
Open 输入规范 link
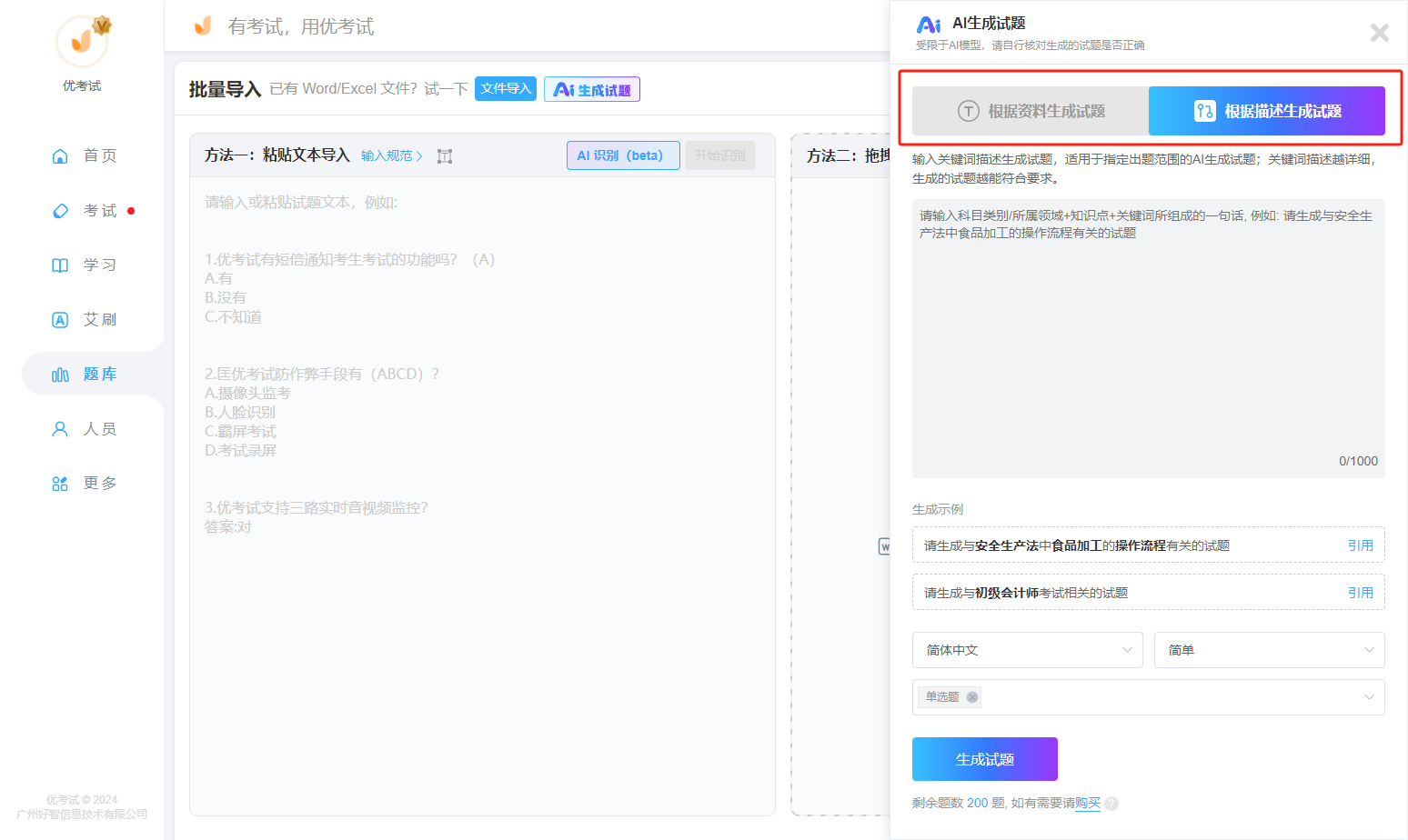coord(392,156)
